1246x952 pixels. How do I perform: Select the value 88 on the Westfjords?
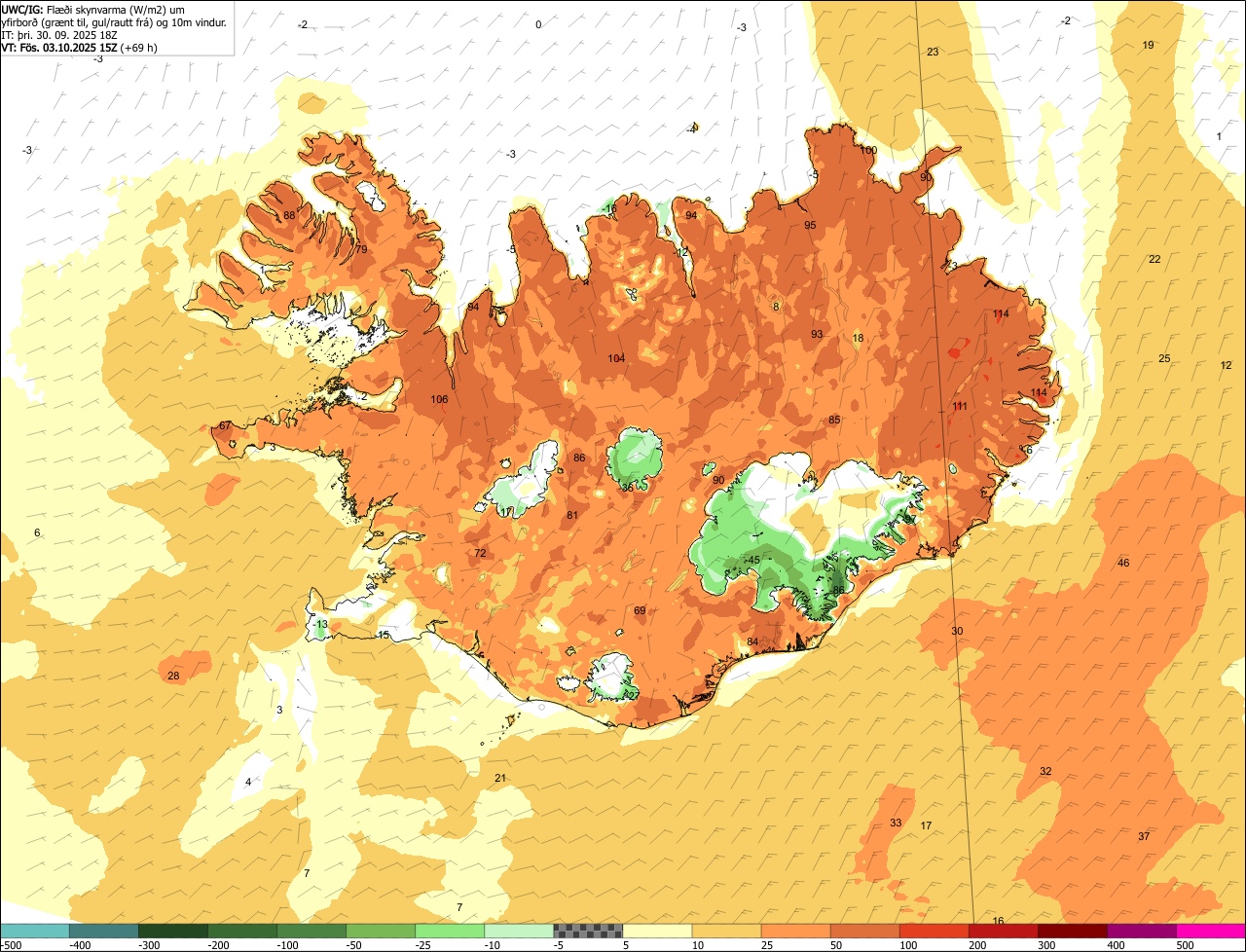pyautogui.click(x=289, y=216)
